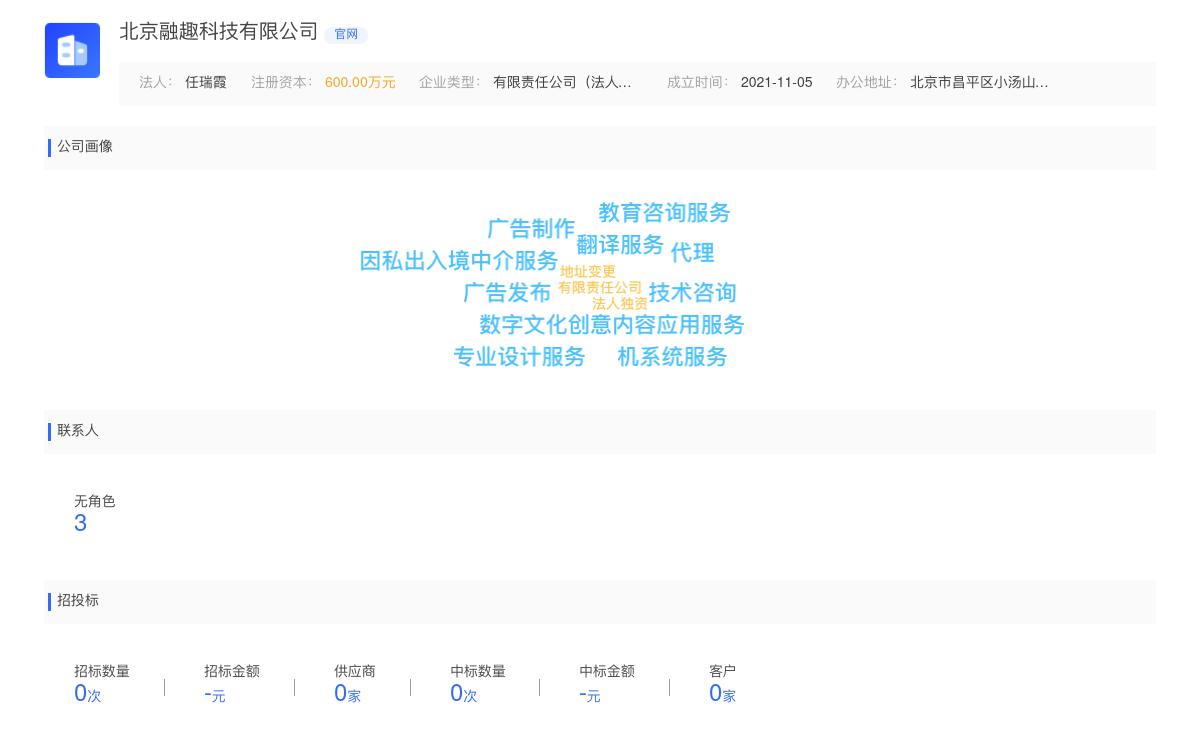Viewport: 1200px width, 752px height.
Task: Open the contact count 3 under 无角色
Action: click(x=80, y=523)
